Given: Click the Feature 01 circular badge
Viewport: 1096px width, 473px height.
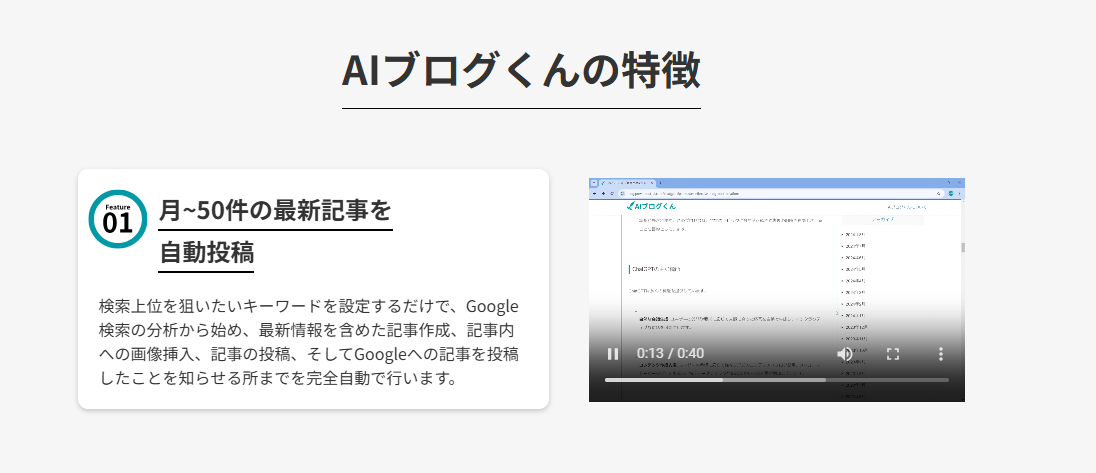Looking at the screenshot, I should pyautogui.click(x=117, y=219).
